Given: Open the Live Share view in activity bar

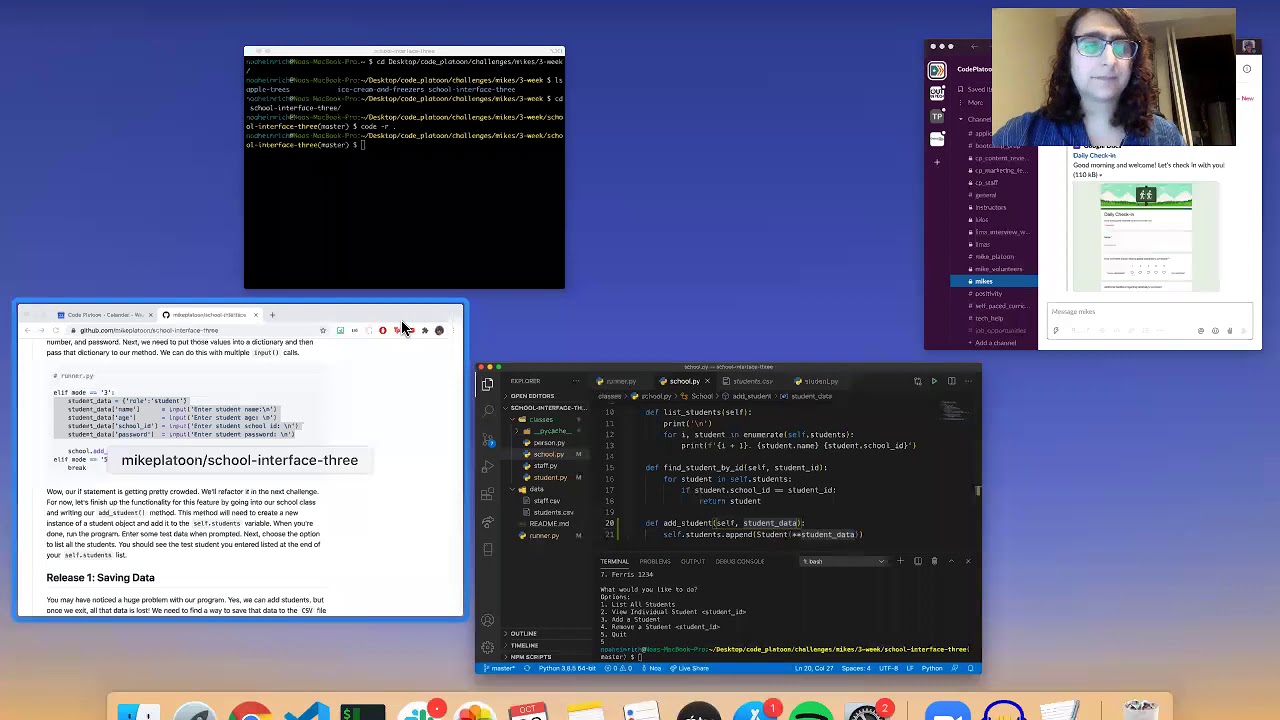Looking at the screenshot, I should tap(487, 522).
